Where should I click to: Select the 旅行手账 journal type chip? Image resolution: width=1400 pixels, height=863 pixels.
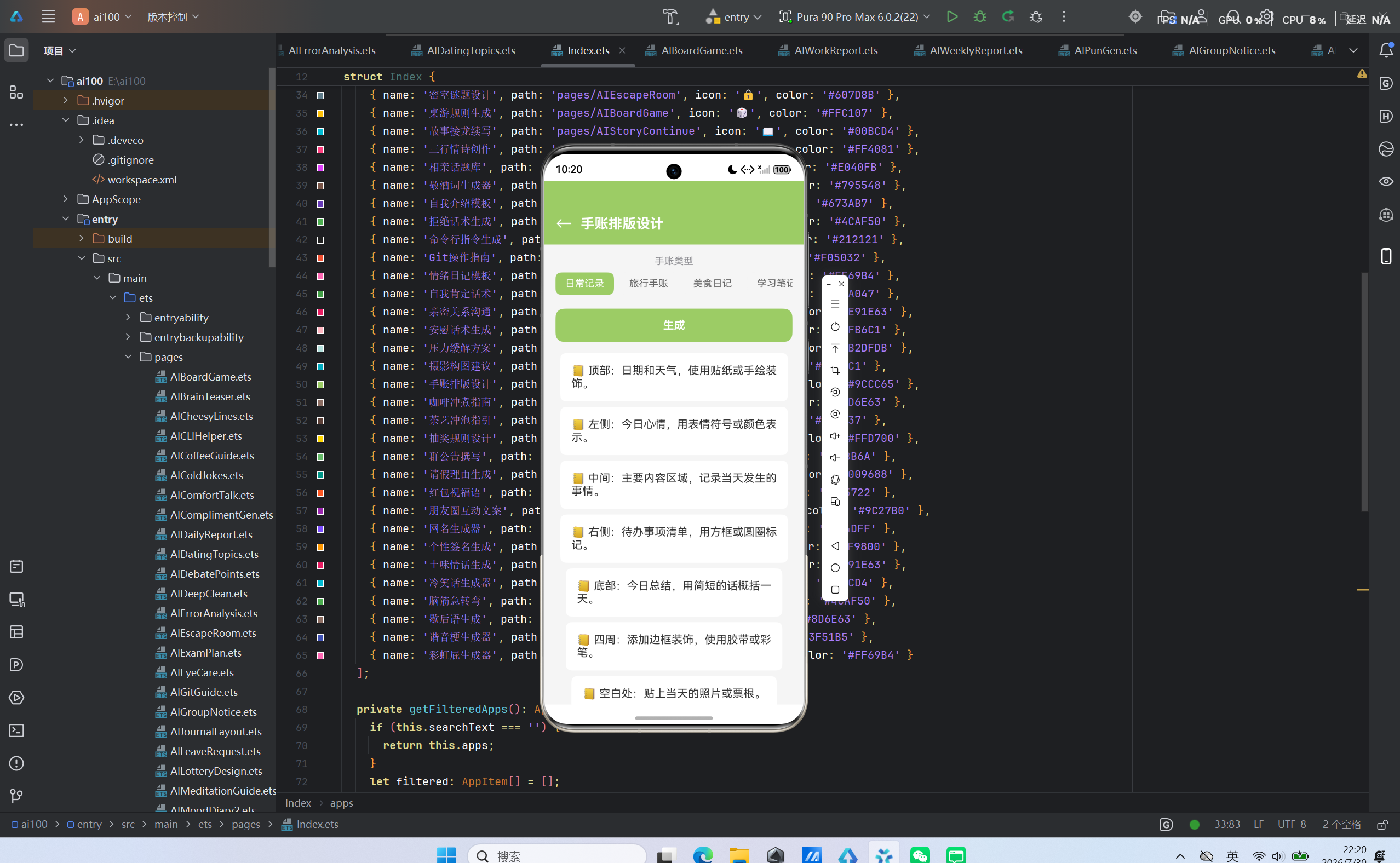coord(649,283)
